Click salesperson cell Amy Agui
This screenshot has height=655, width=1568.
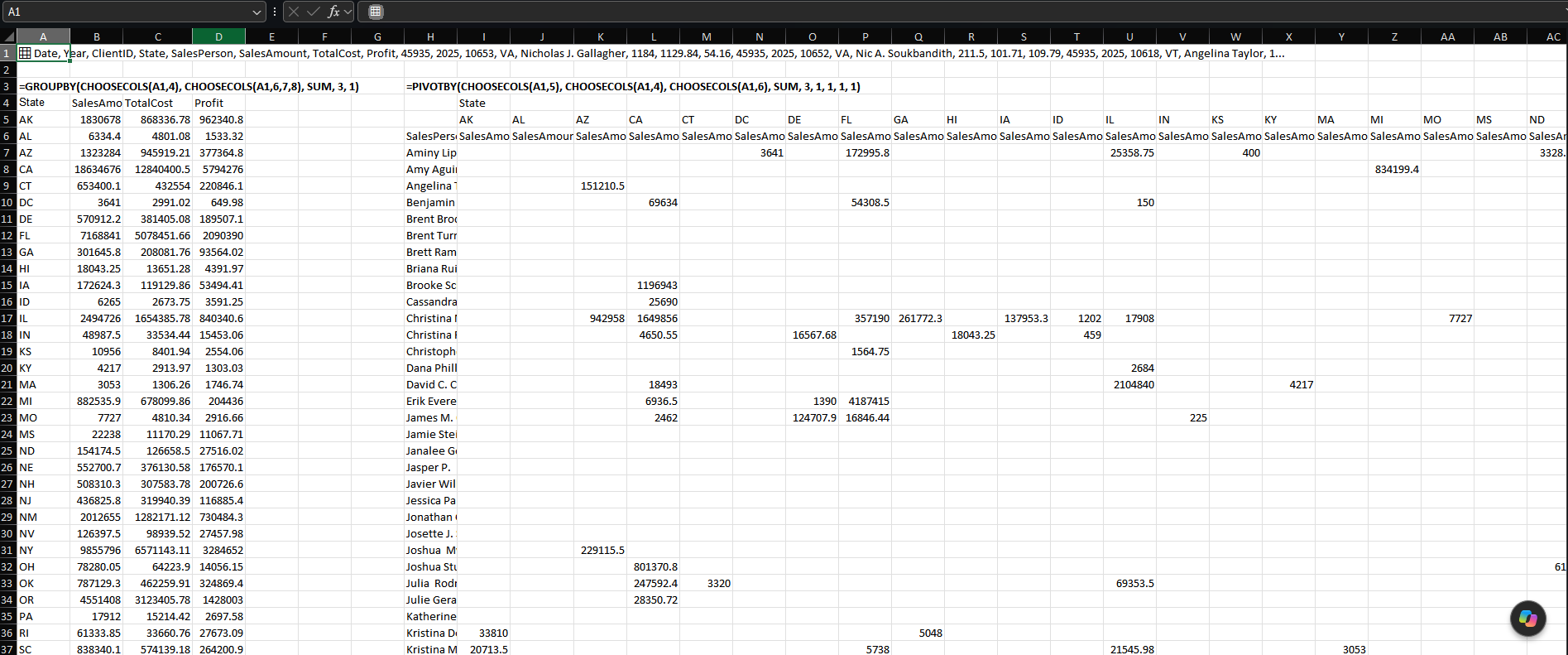pyautogui.click(x=430, y=169)
